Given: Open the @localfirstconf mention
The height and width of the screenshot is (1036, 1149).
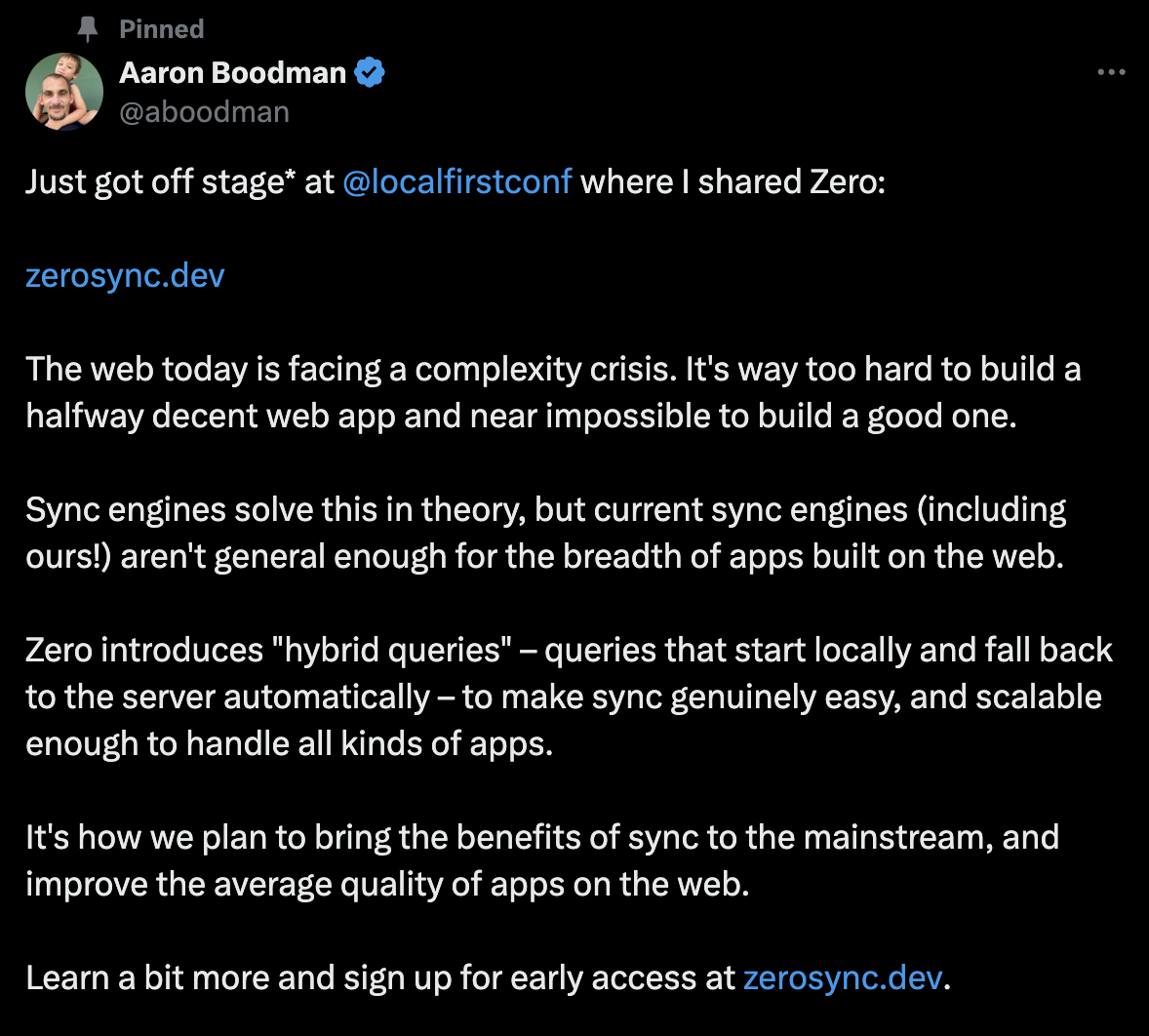Looking at the screenshot, I should 457,181.
